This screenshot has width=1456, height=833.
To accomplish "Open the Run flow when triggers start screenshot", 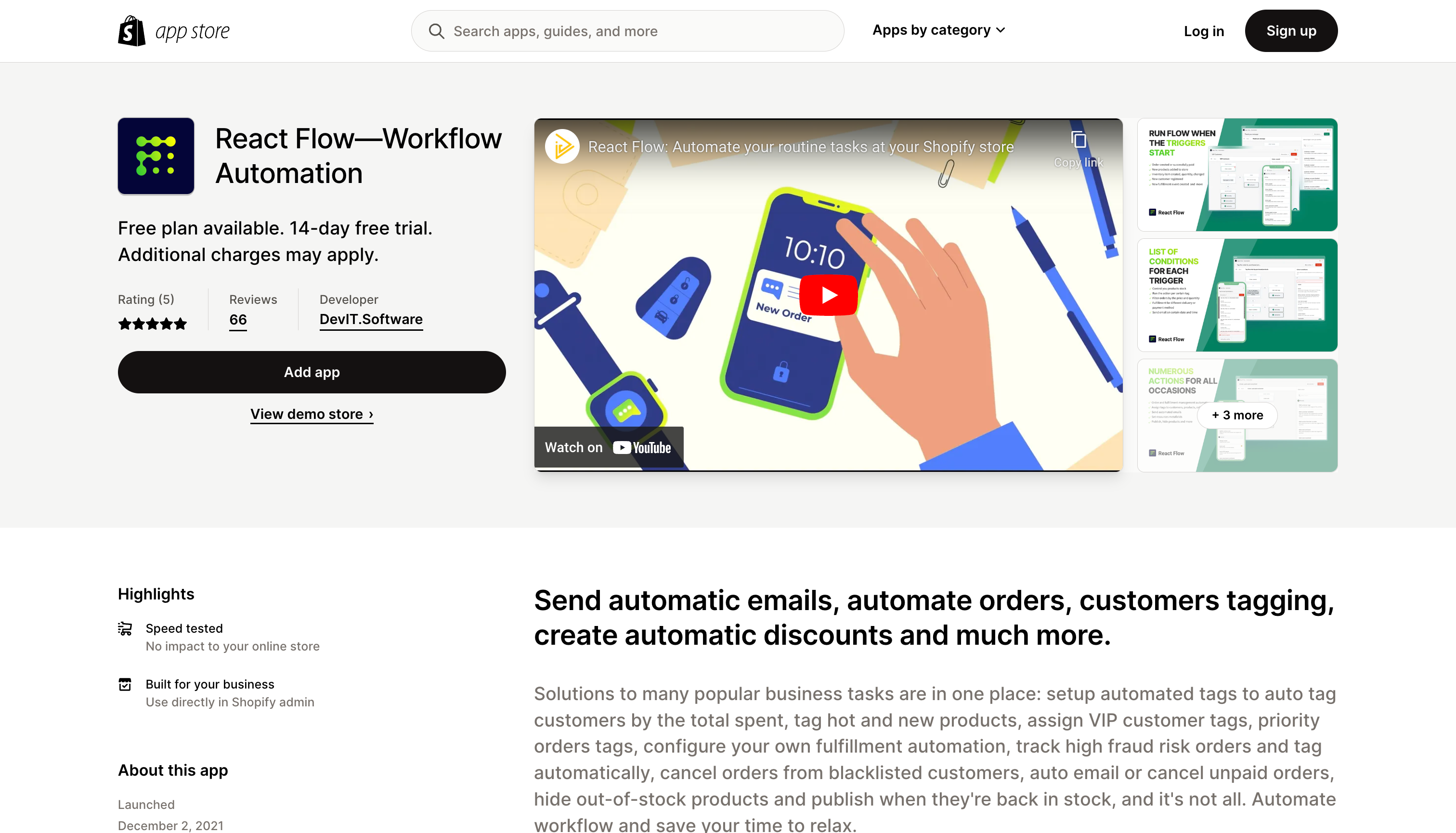I will pyautogui.click(x=1237, y=175).
